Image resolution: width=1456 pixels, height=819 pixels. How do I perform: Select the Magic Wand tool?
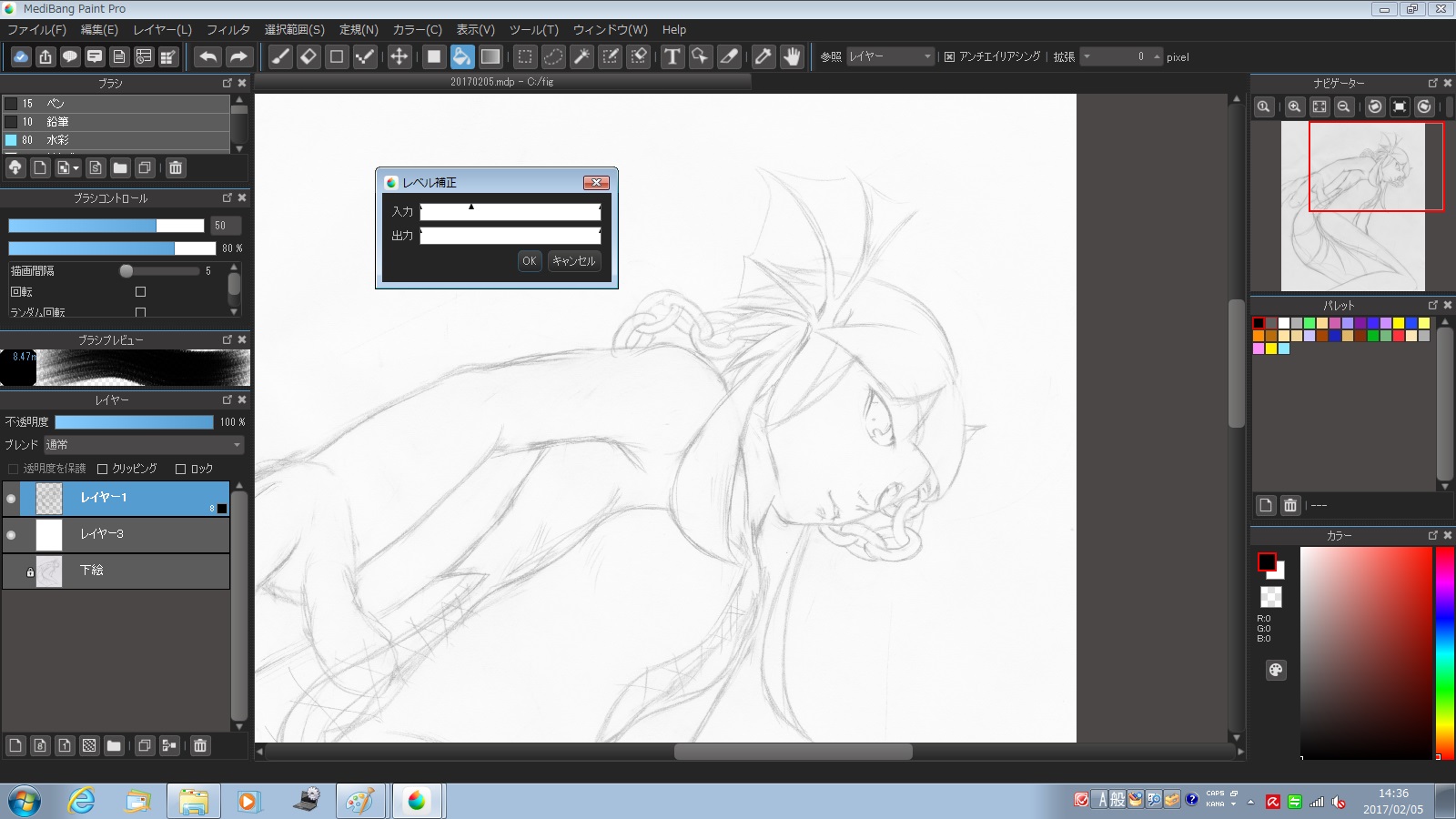[x=581, y=56]
